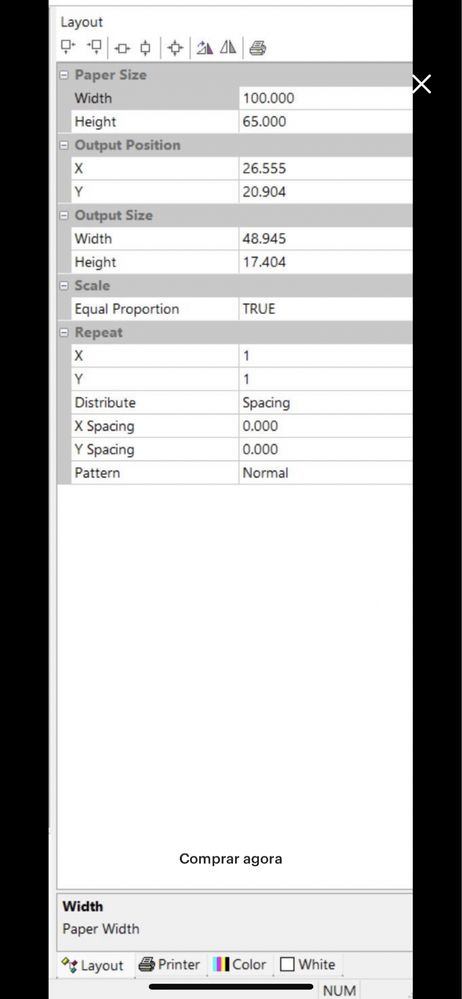
Task: Click the rotate image toolbar icon
Action: click(x=204, y=48)
